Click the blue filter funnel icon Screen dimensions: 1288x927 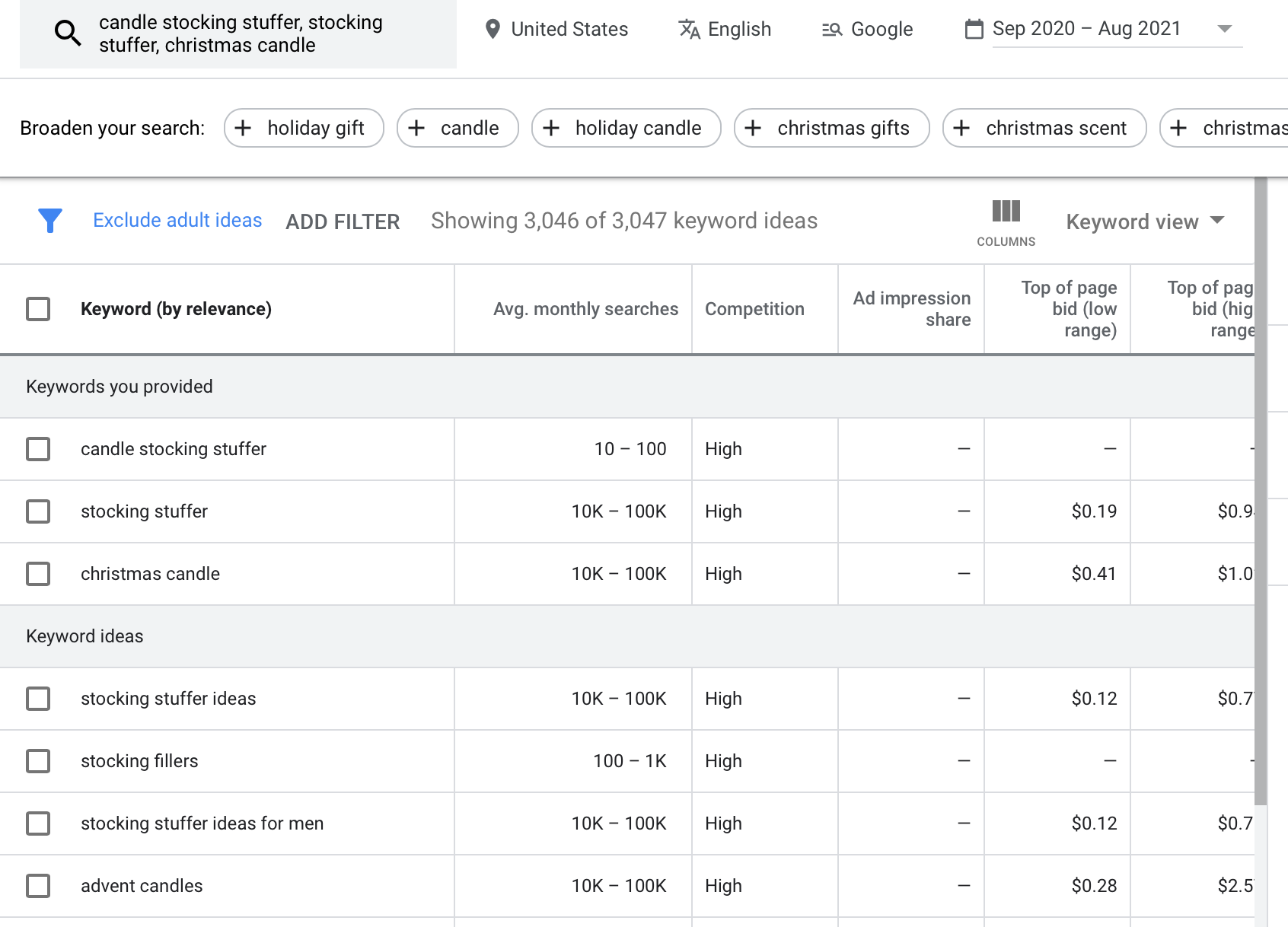click(50, 221)
